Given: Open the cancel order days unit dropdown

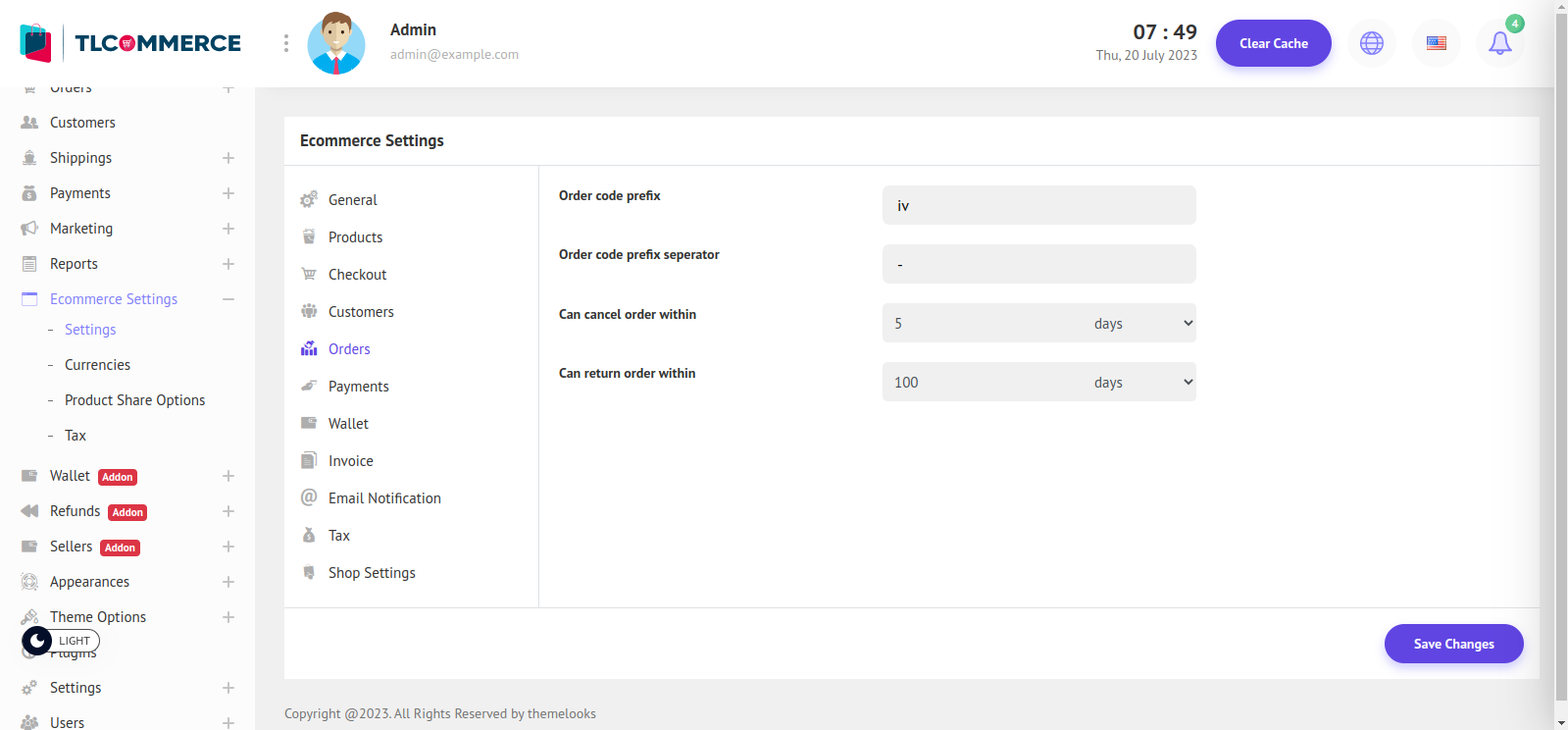Looking at the screenshot, I should coord(1142,324).
